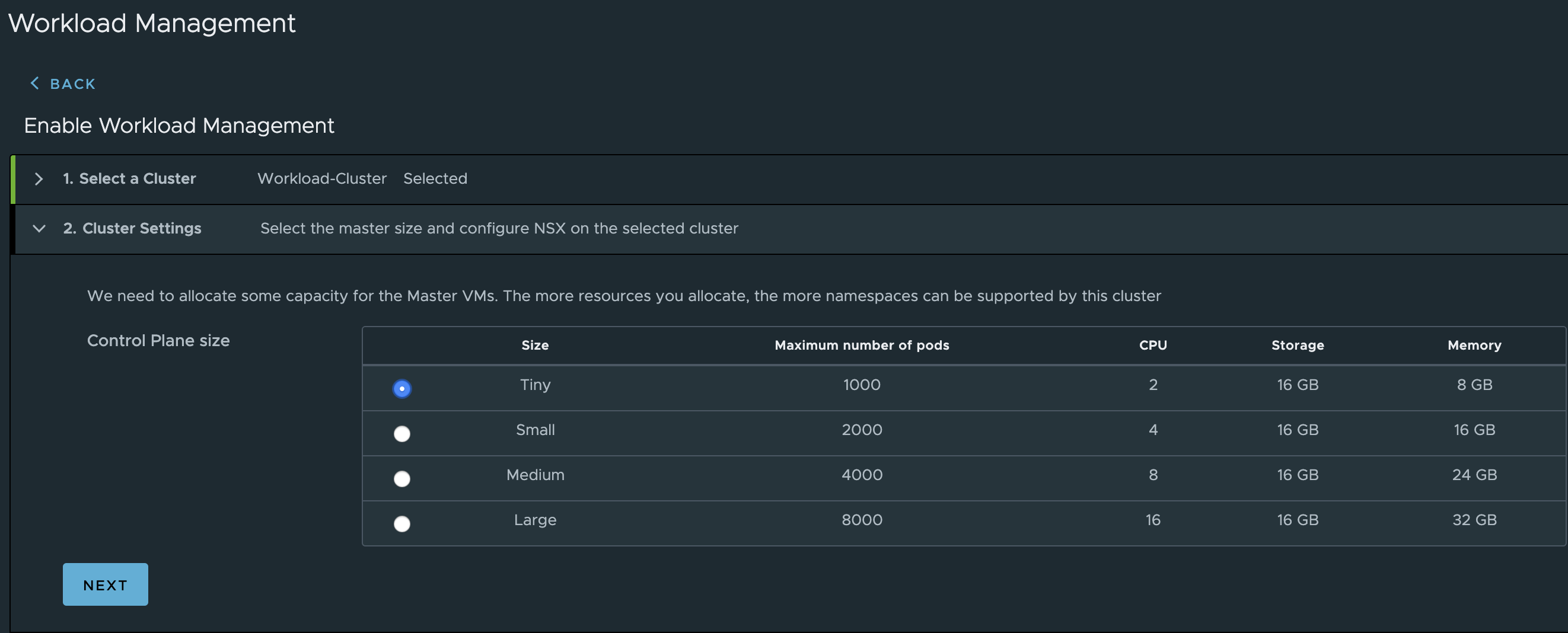
Task: Click the Tiny size label in table
Action: tap(535, 385)
